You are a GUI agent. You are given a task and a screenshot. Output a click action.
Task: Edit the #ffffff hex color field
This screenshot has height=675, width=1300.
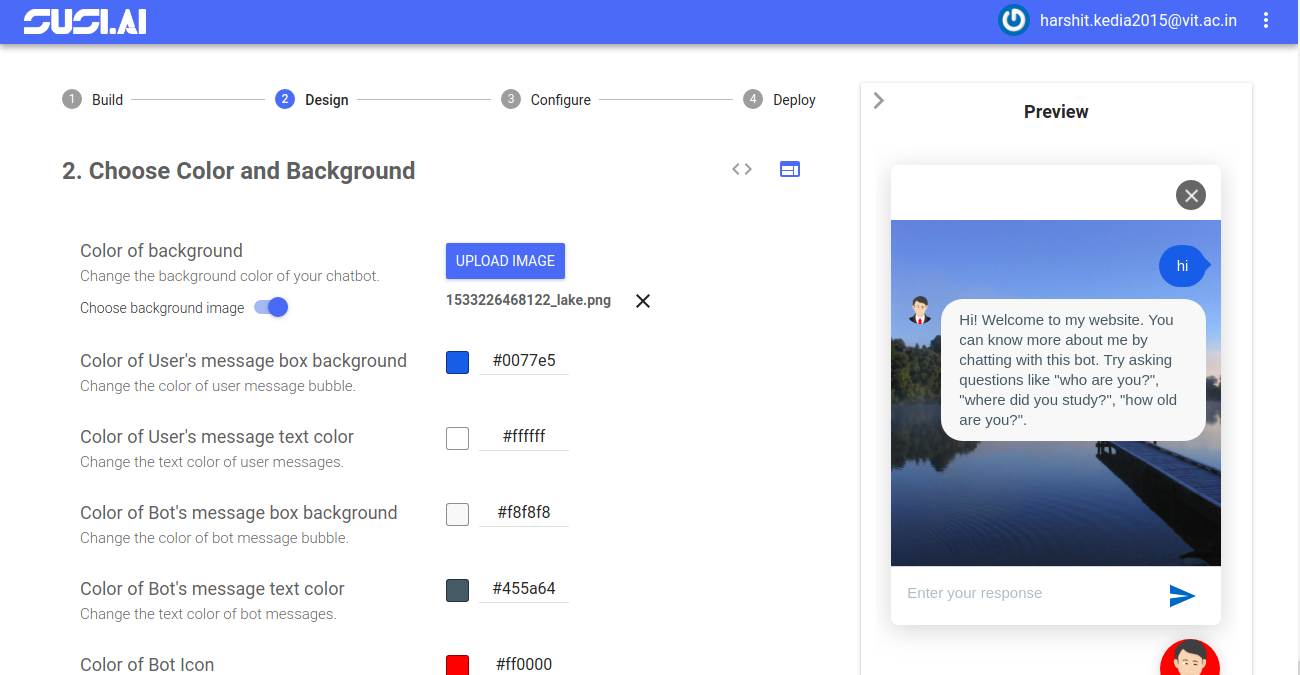pos(524,437)
